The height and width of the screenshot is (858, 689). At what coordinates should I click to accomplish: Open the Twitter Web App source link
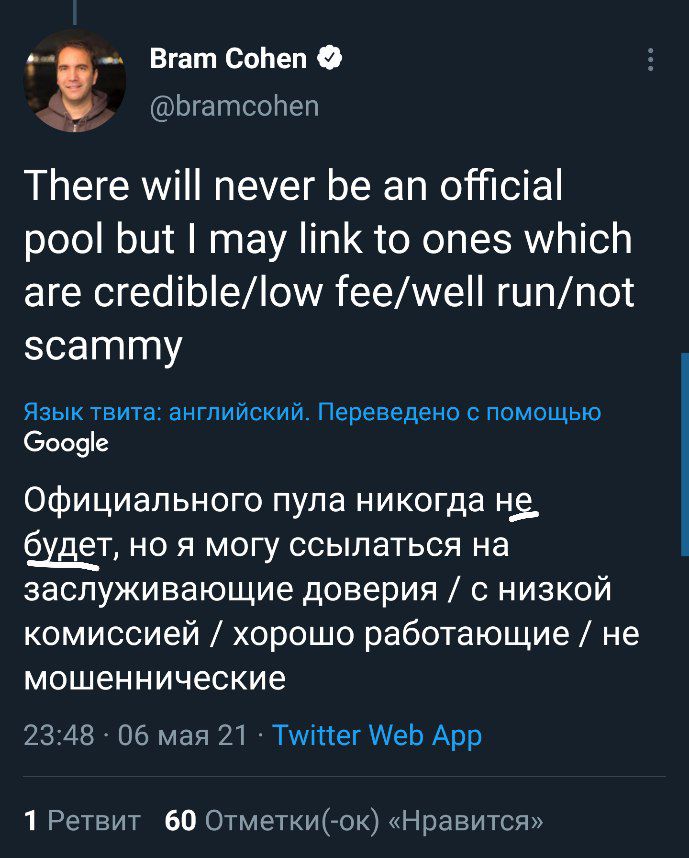377,736
